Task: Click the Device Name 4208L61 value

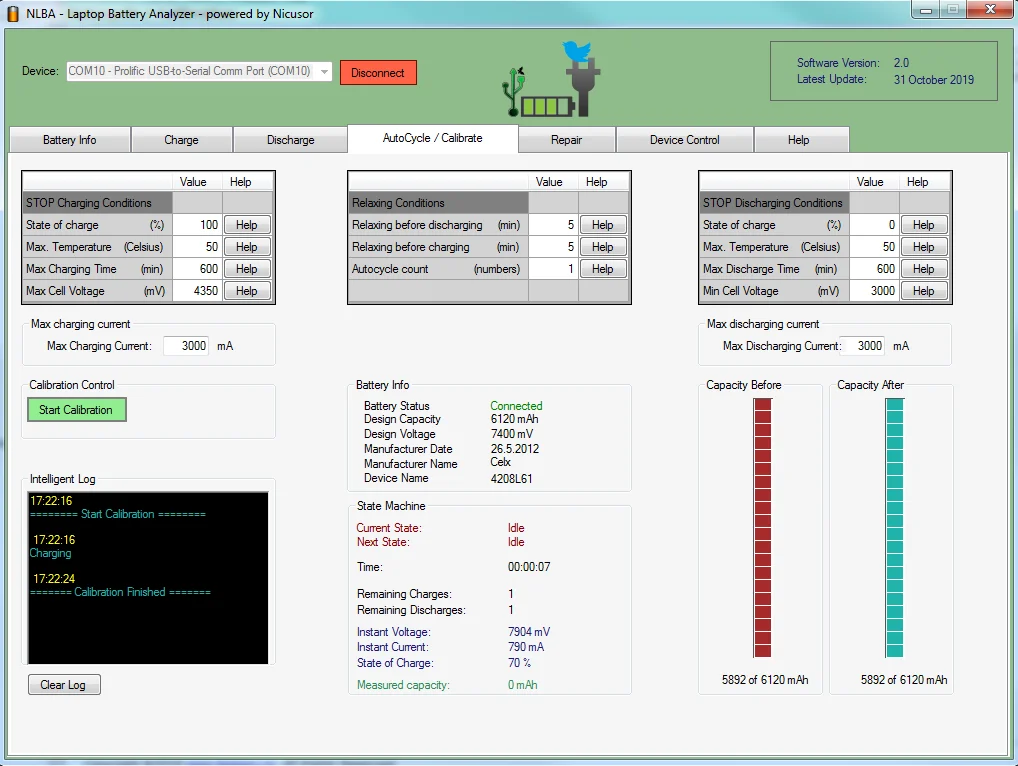Action: [512, 478]
